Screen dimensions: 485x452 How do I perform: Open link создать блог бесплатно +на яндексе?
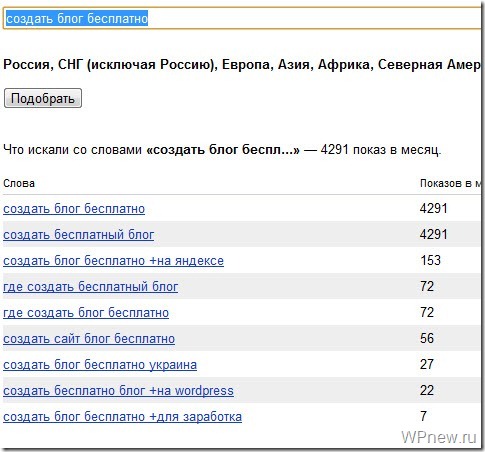tap(113, 261)
